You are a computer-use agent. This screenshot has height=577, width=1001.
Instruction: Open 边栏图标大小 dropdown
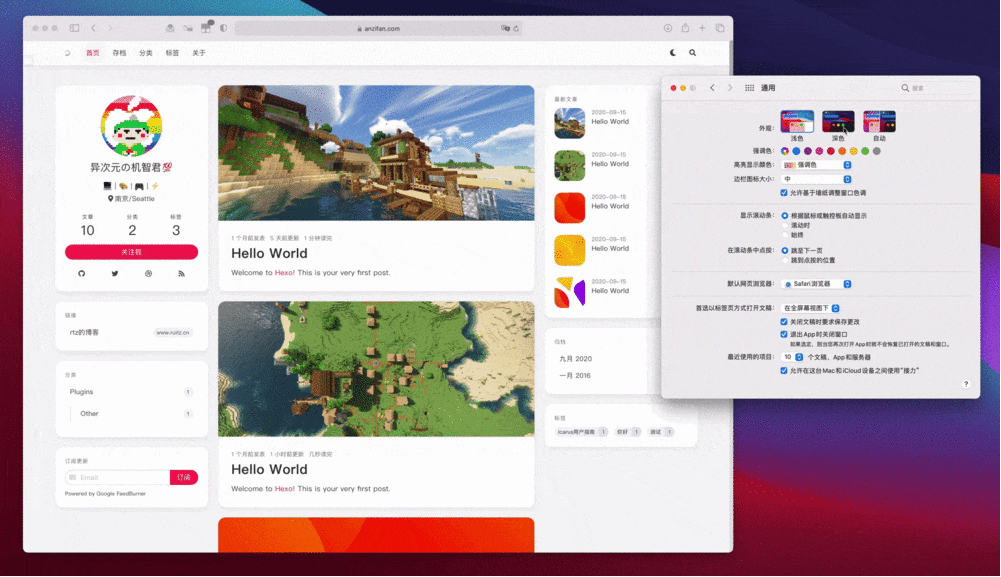[817, 179]
